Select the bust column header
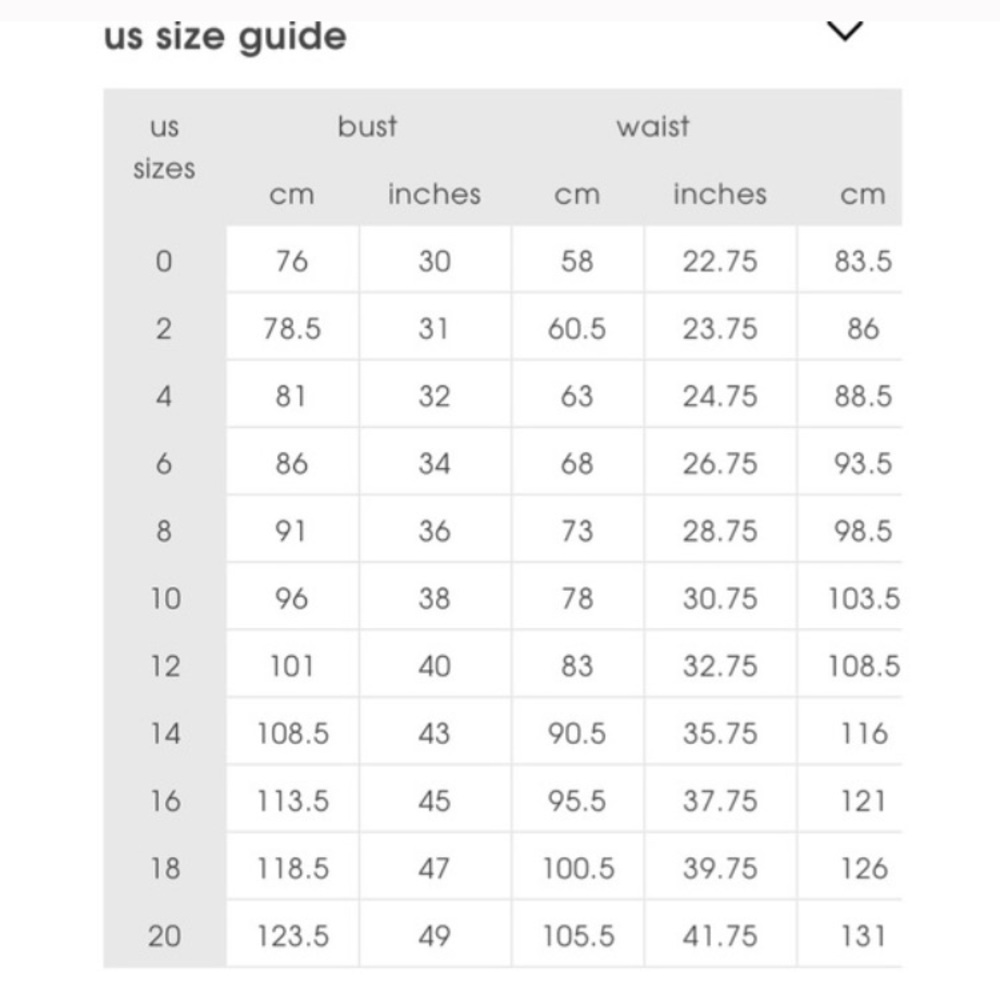 [x=367, y=126]
